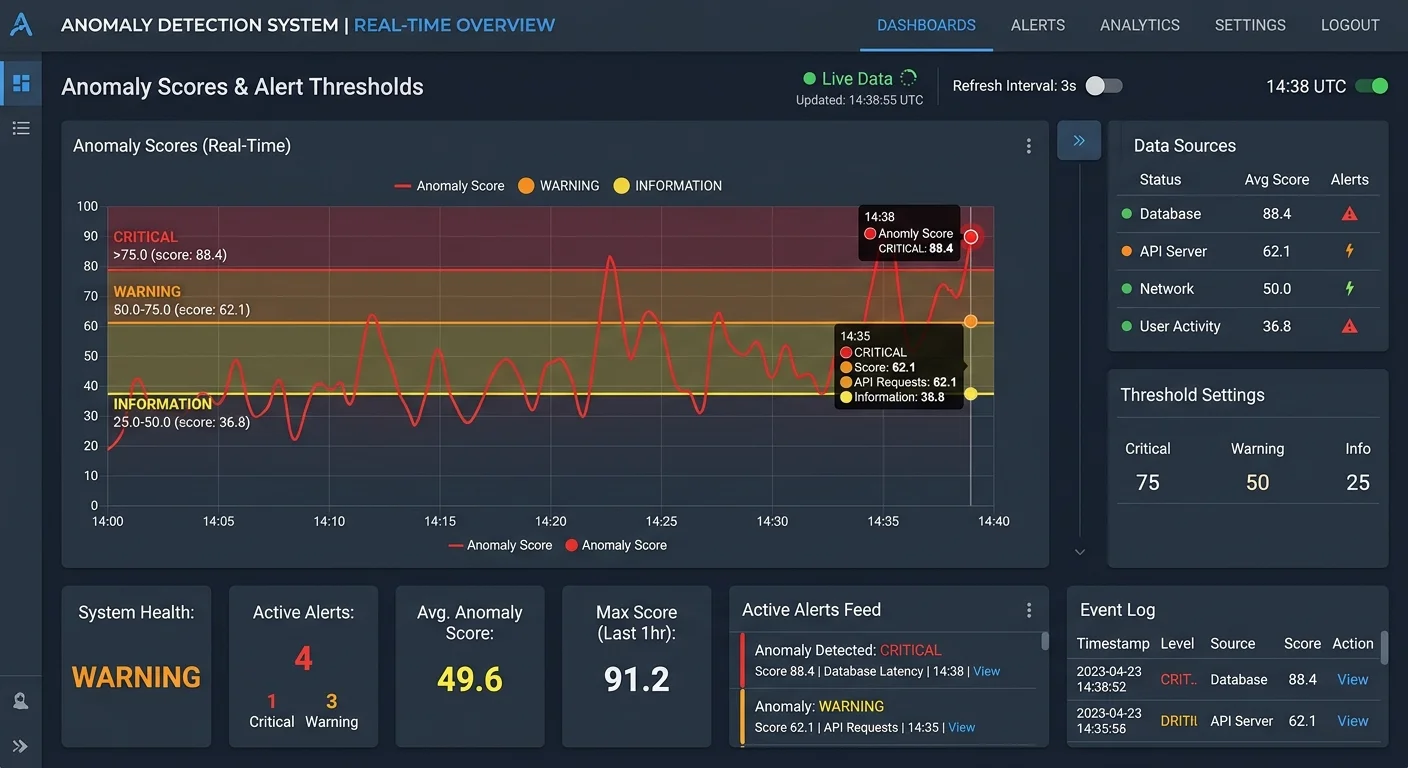Toggle the 14:38 UTC green switch
Image resolution: width=1408 pixels, height=768 pixels.
(1372, 86)
